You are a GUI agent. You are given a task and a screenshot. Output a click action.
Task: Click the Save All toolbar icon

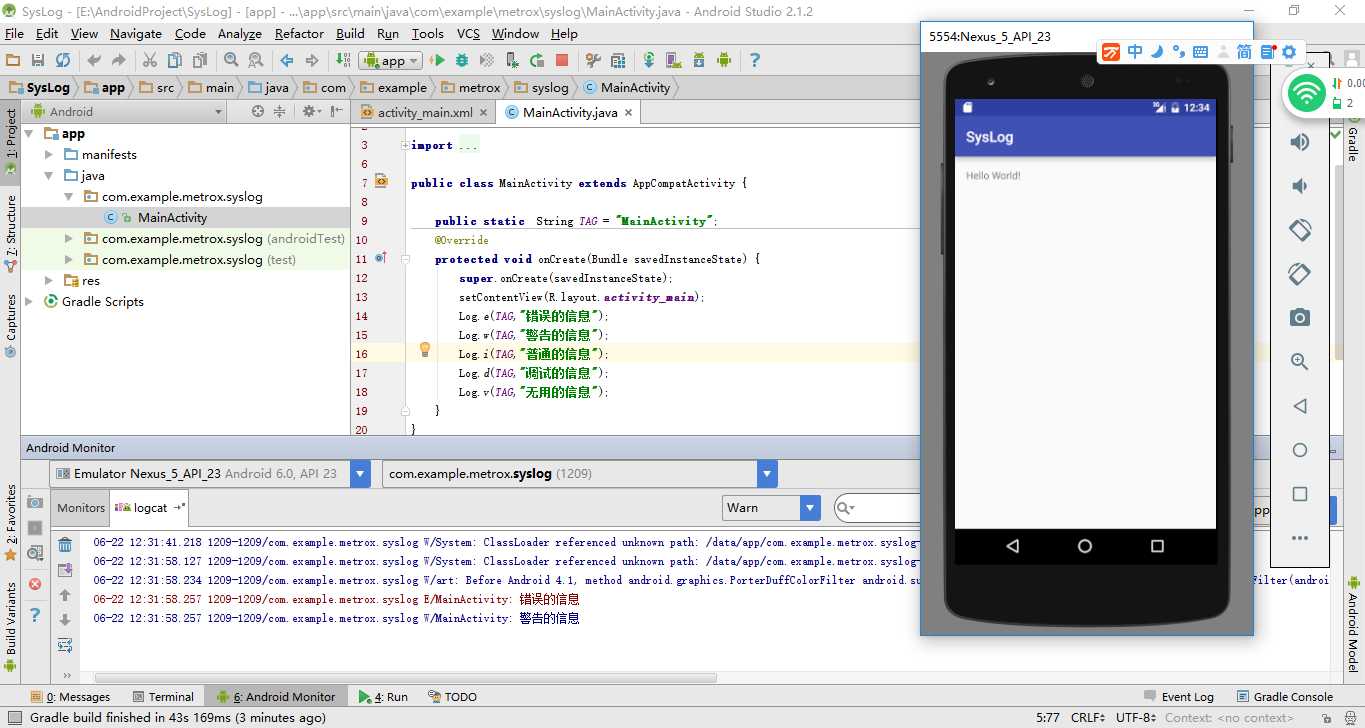coord(38,60)
